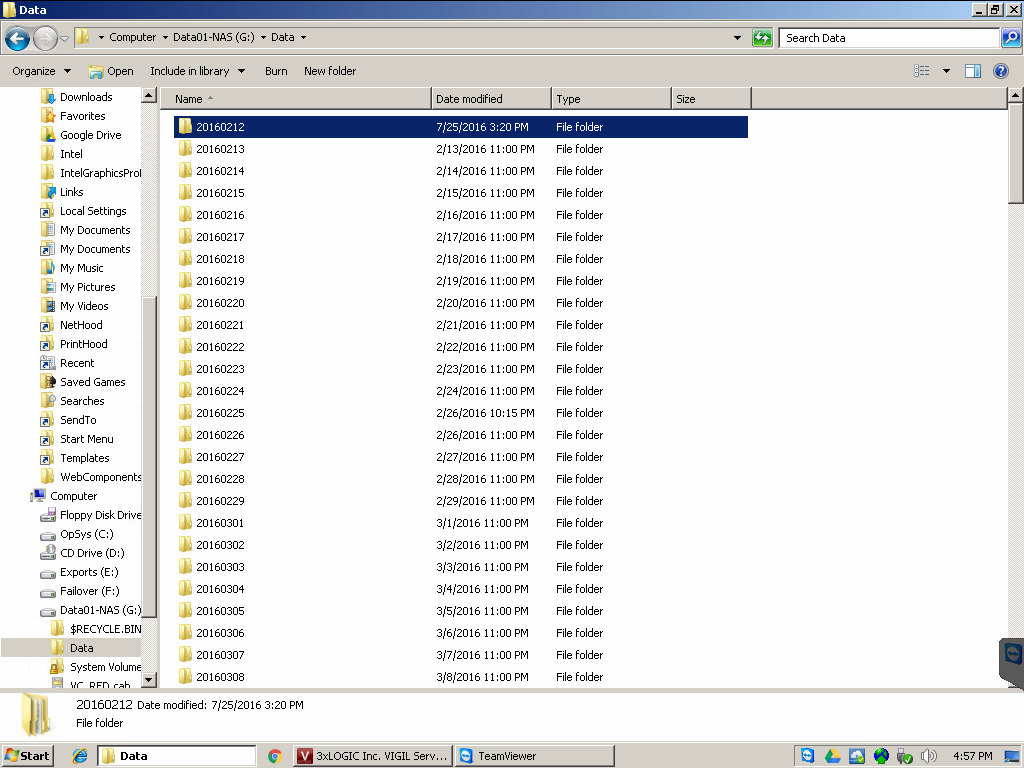Select the 20160229 folder
This screenshot has height=768, width=1024.
(220, 501)
